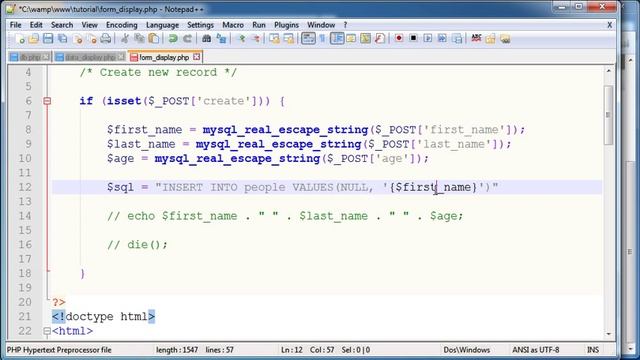Cut selection with the scissors icon

[125, 39]
